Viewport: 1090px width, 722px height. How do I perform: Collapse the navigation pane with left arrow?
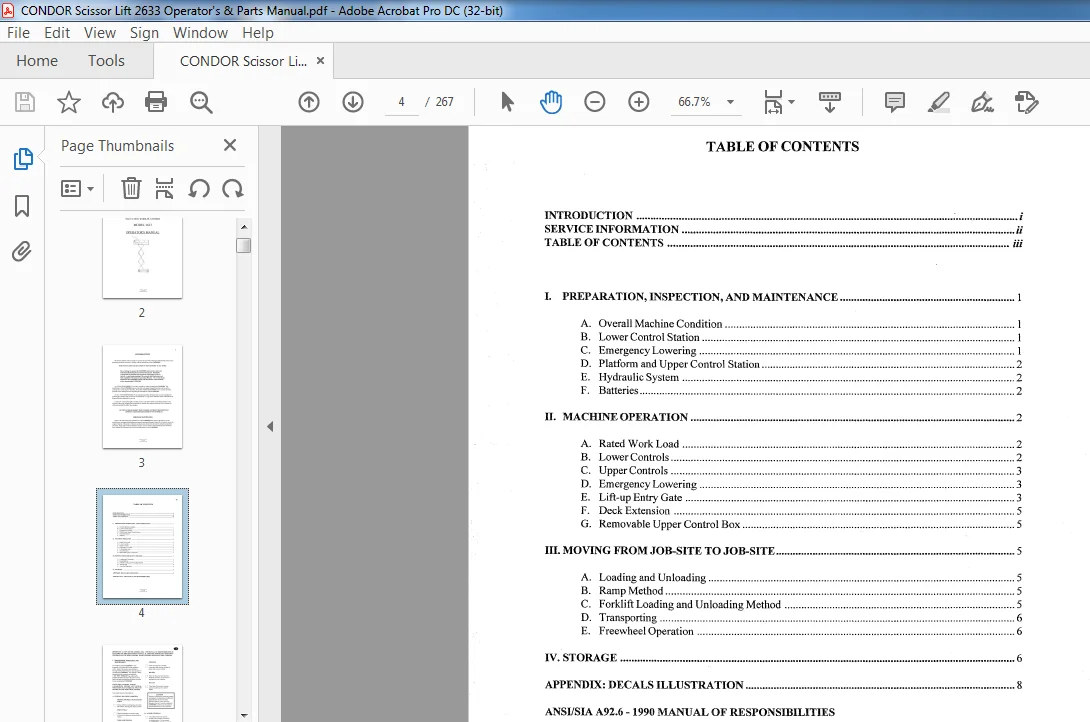pyautogui.click(x=270, y=427)
